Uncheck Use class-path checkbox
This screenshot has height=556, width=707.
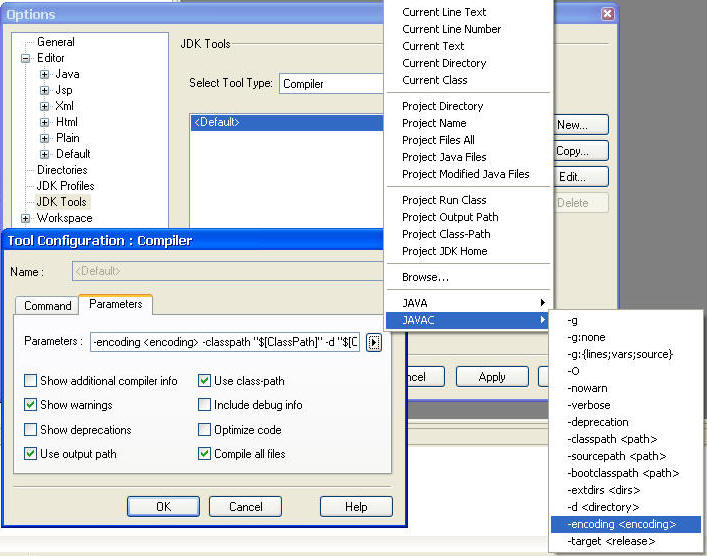204,381
